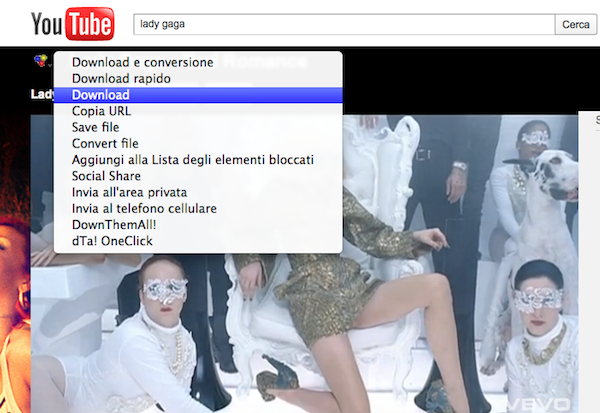Select Aggiungi alla Lista degli elementi bloccati
The image size is (600, 413).
198,160
